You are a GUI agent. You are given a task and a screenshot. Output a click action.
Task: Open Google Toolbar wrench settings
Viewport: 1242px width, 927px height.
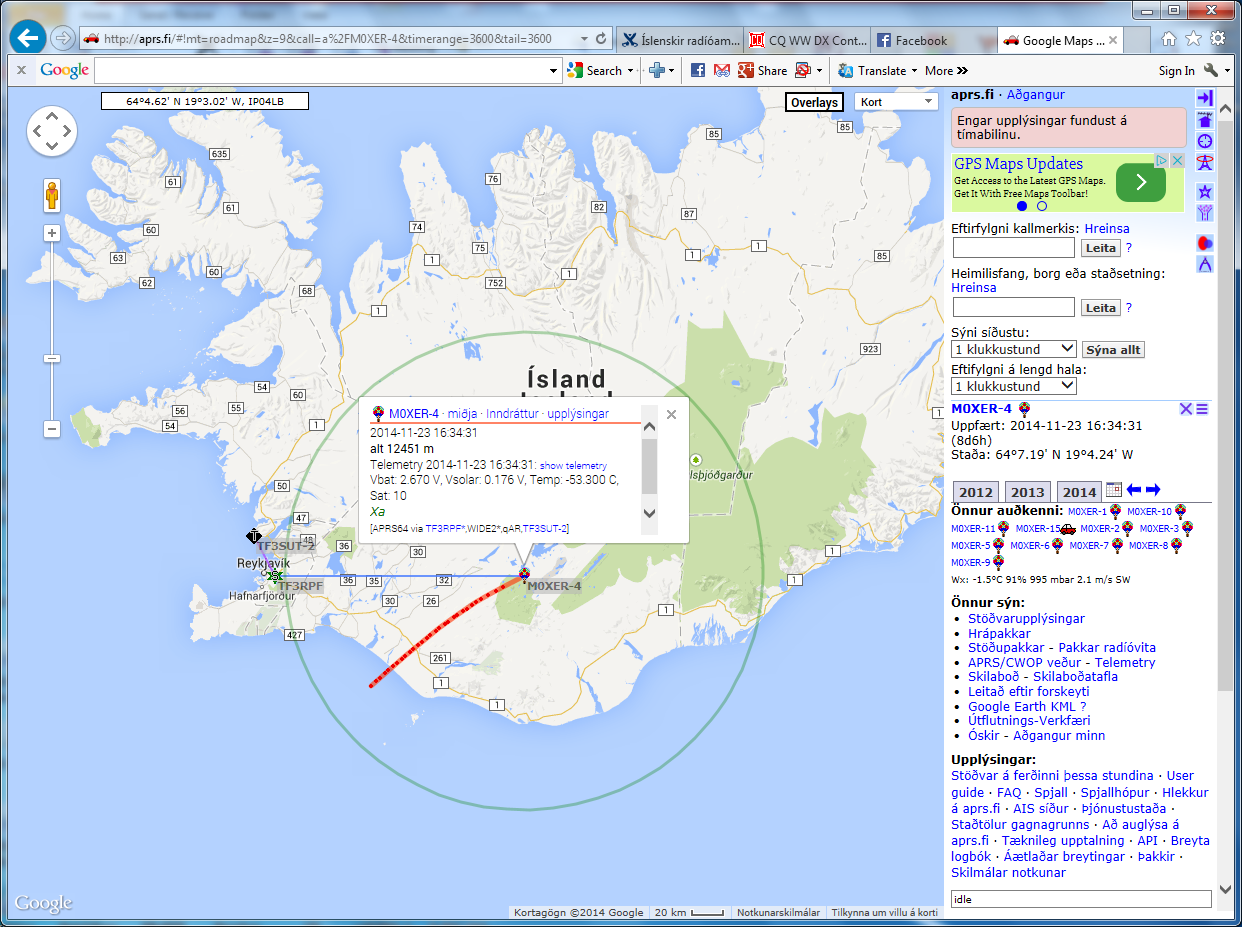point(1211,71)
